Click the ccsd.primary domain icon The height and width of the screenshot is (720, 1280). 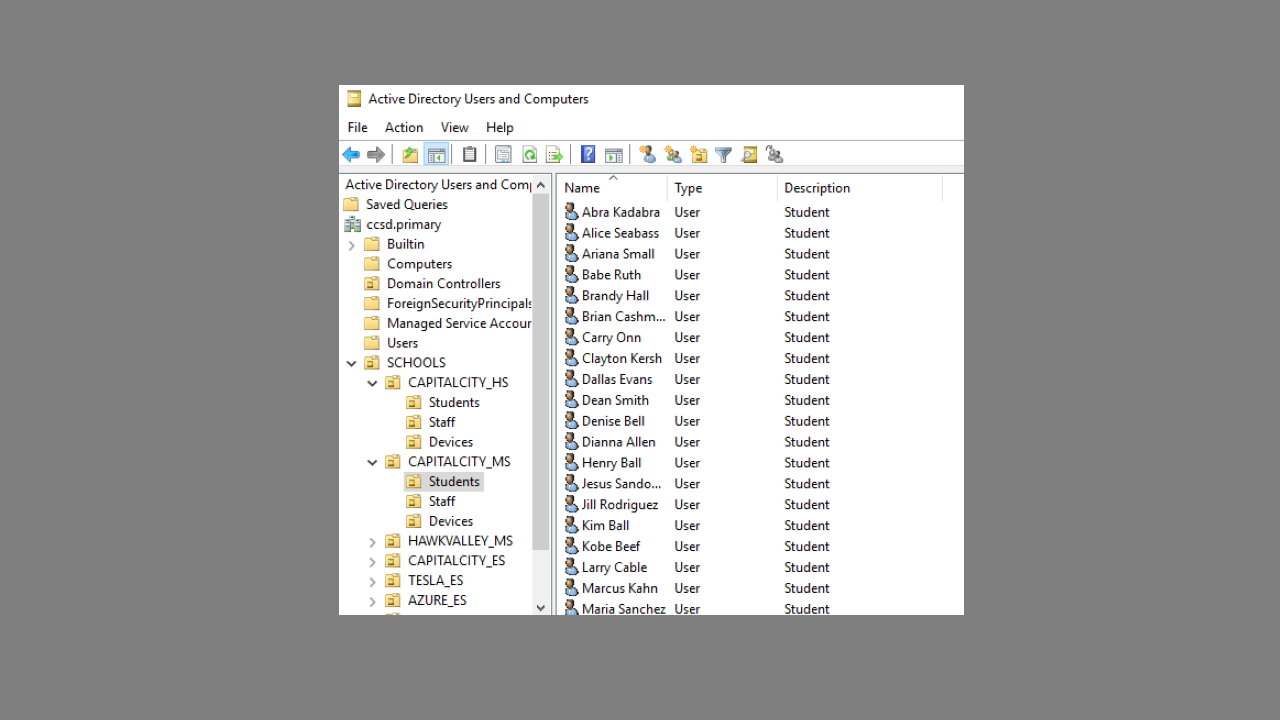click(352, 224)
